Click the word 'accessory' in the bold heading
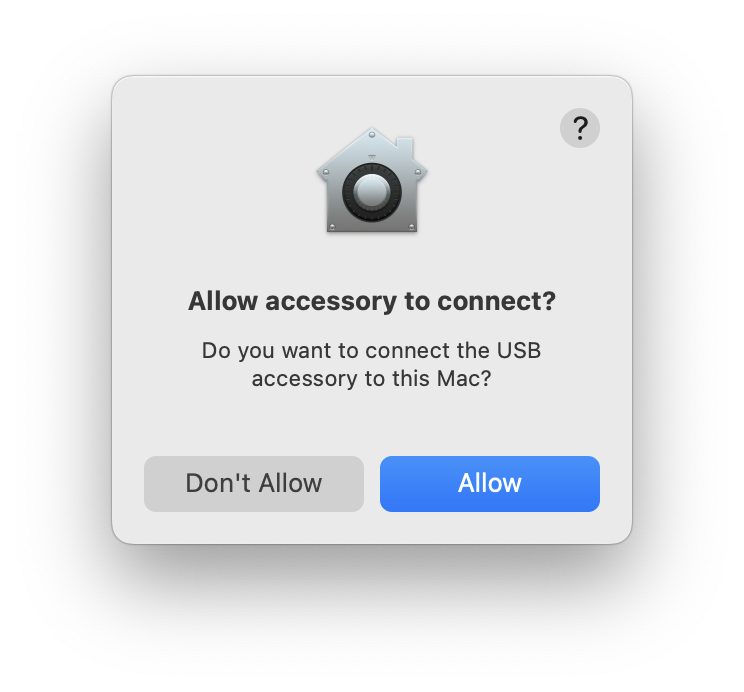The width and height of the screenshot is (744, 692). pyautogui.click(x=330, y=302)
